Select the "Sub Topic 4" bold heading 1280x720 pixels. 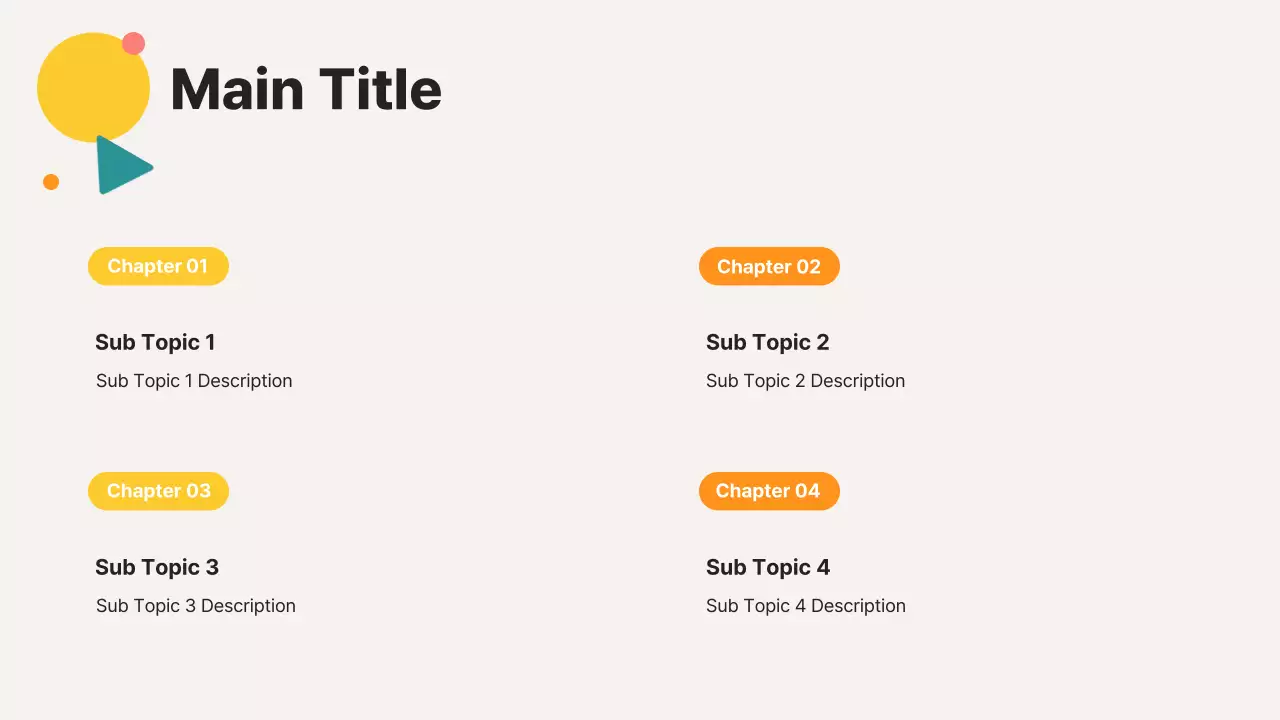(768, 567)
